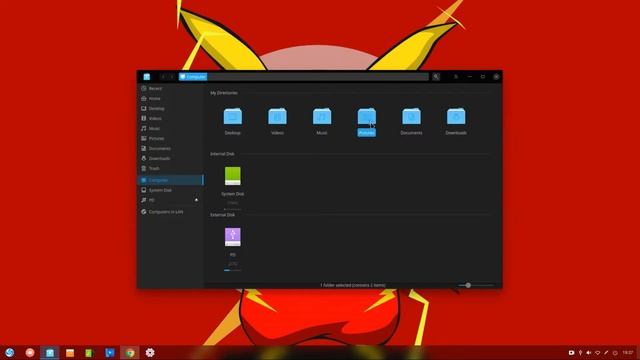Viewport: 640px width, 360px height.
Task: Open Home in the sidebar
Action: click(170, 99)
